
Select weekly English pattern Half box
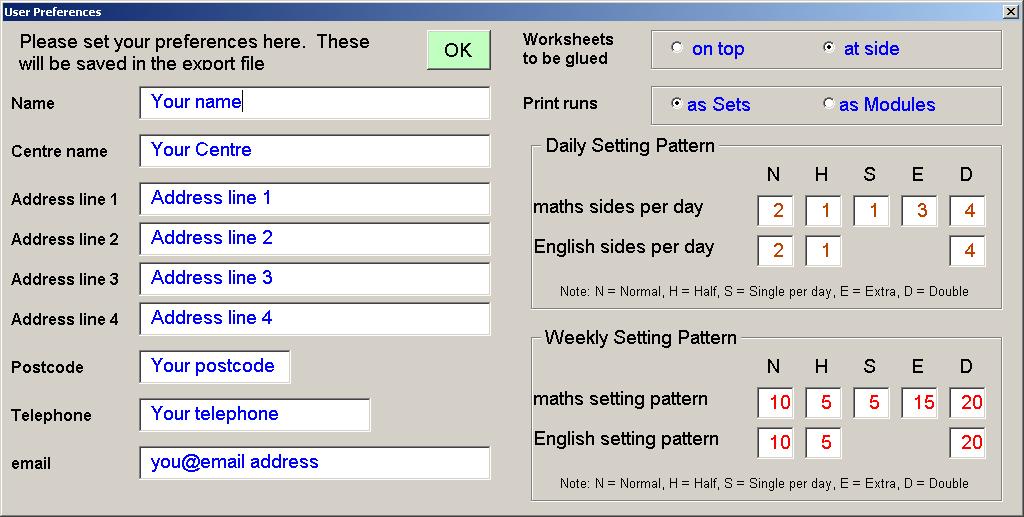pyautogui.click(x=824, y=443)
